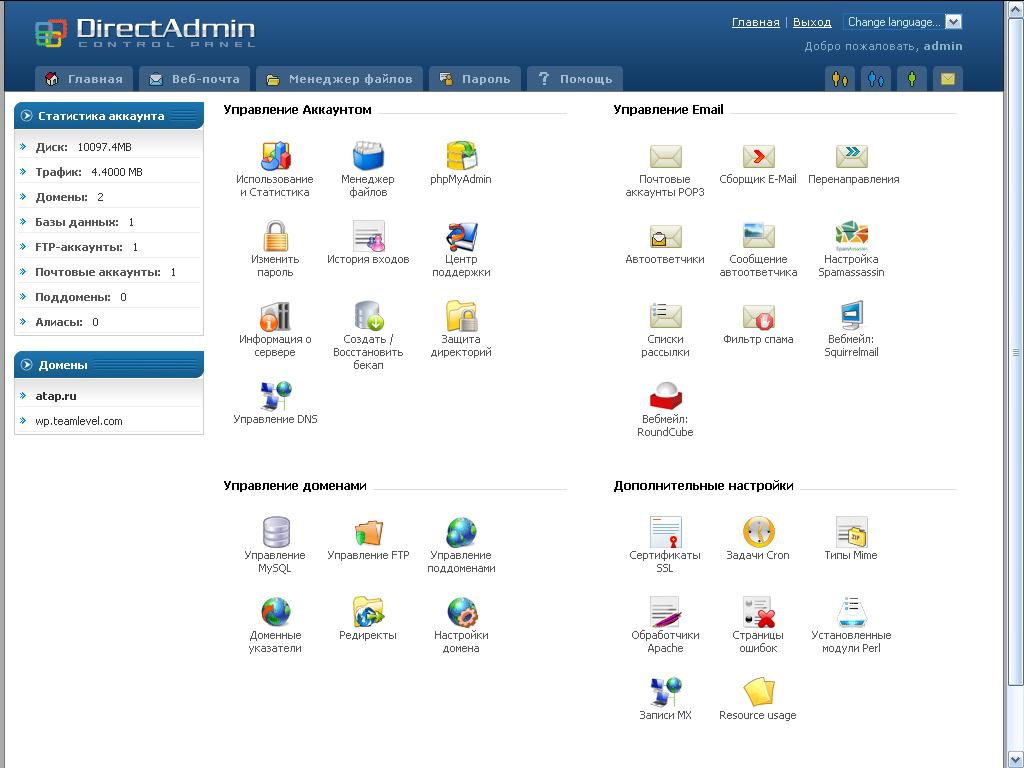Open Записи MX icon
The height and width of the screenshot is (768, 1024).
665,692
